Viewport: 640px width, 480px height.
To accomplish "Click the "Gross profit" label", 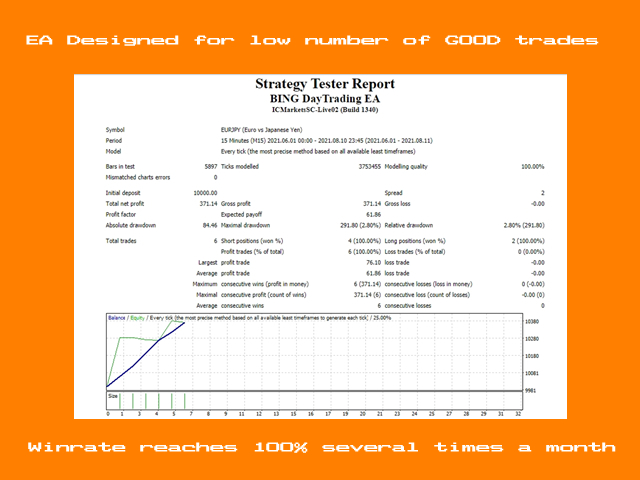I will (236, 204).
